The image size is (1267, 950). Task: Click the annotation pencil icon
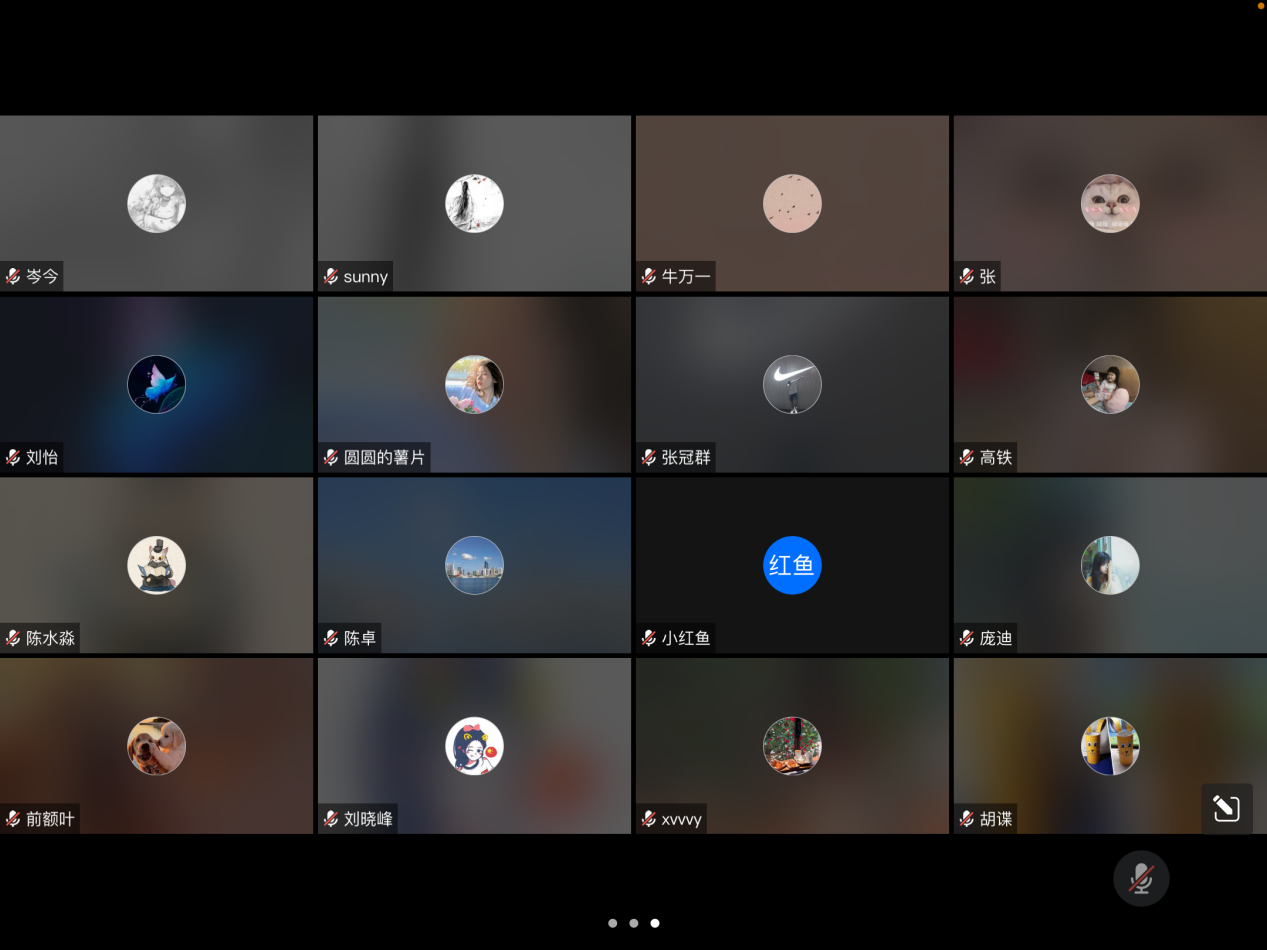(x=1226, y=808)
